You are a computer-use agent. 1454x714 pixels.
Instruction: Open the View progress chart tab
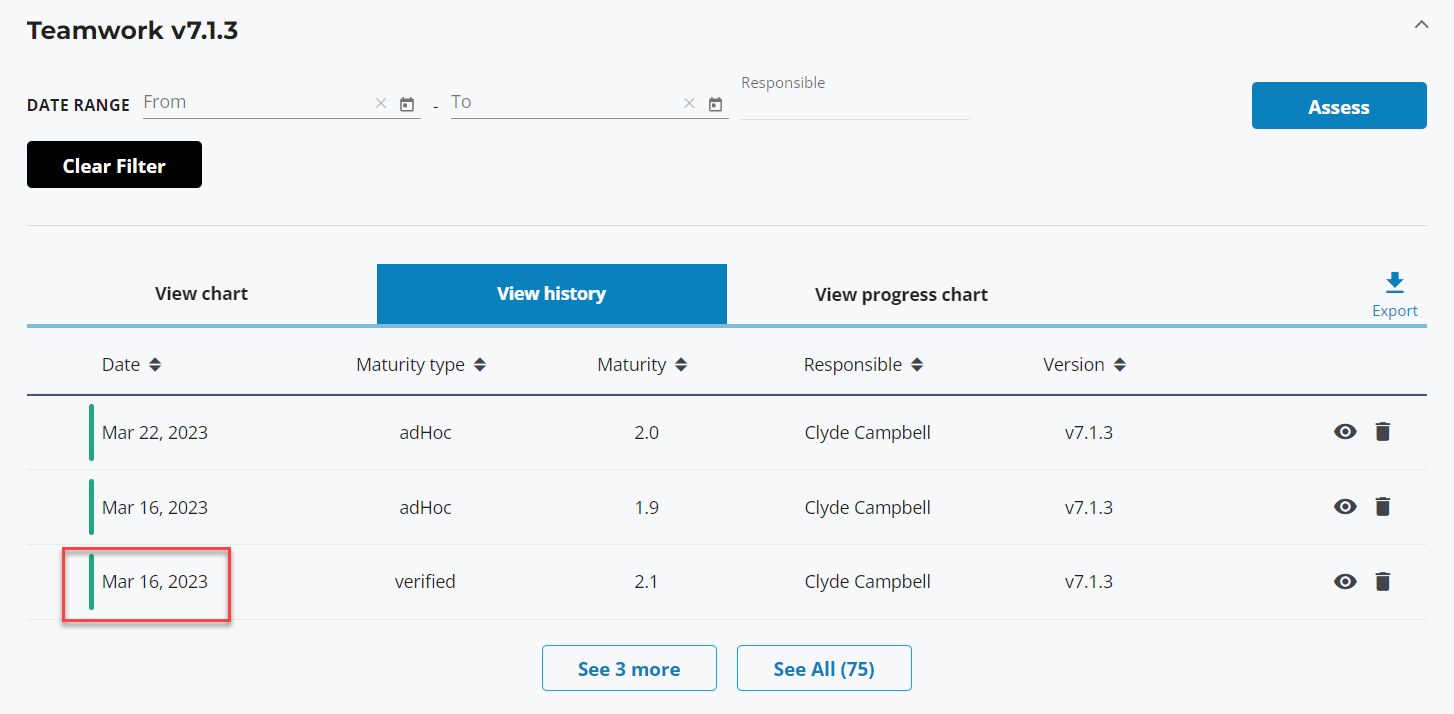[901, 295]
